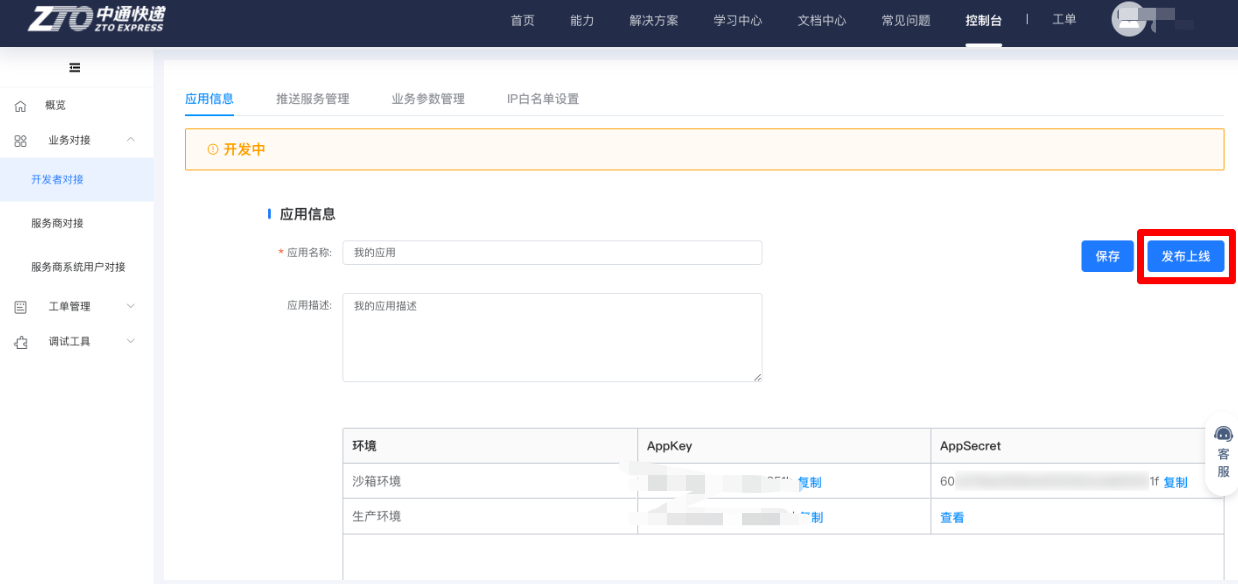The width and height of the screenshot is (1238, 584).
Task: Click the 应用描述 textarea resize handle
Action: [757, 376]
